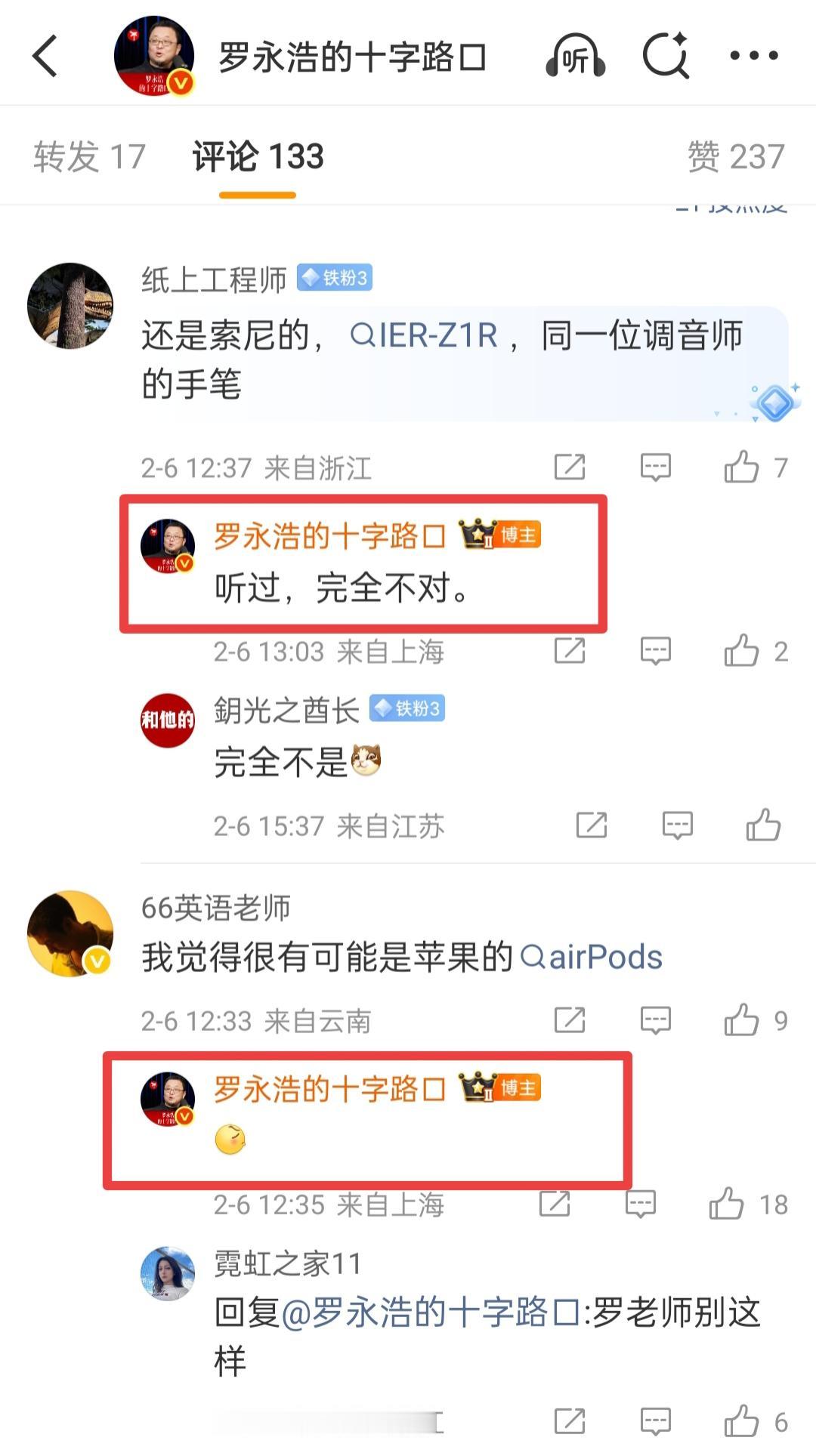The width and height of the screenshot is (816, 1456).
Task: Open the 赞 237 likes list
Action: (x=736, y=157)
